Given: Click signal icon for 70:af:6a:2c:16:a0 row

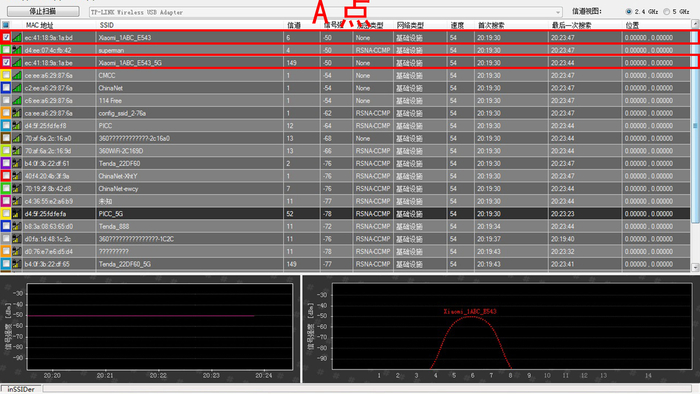Looking at the screenshot, I should pyautogui.click(x=17, y=138).
